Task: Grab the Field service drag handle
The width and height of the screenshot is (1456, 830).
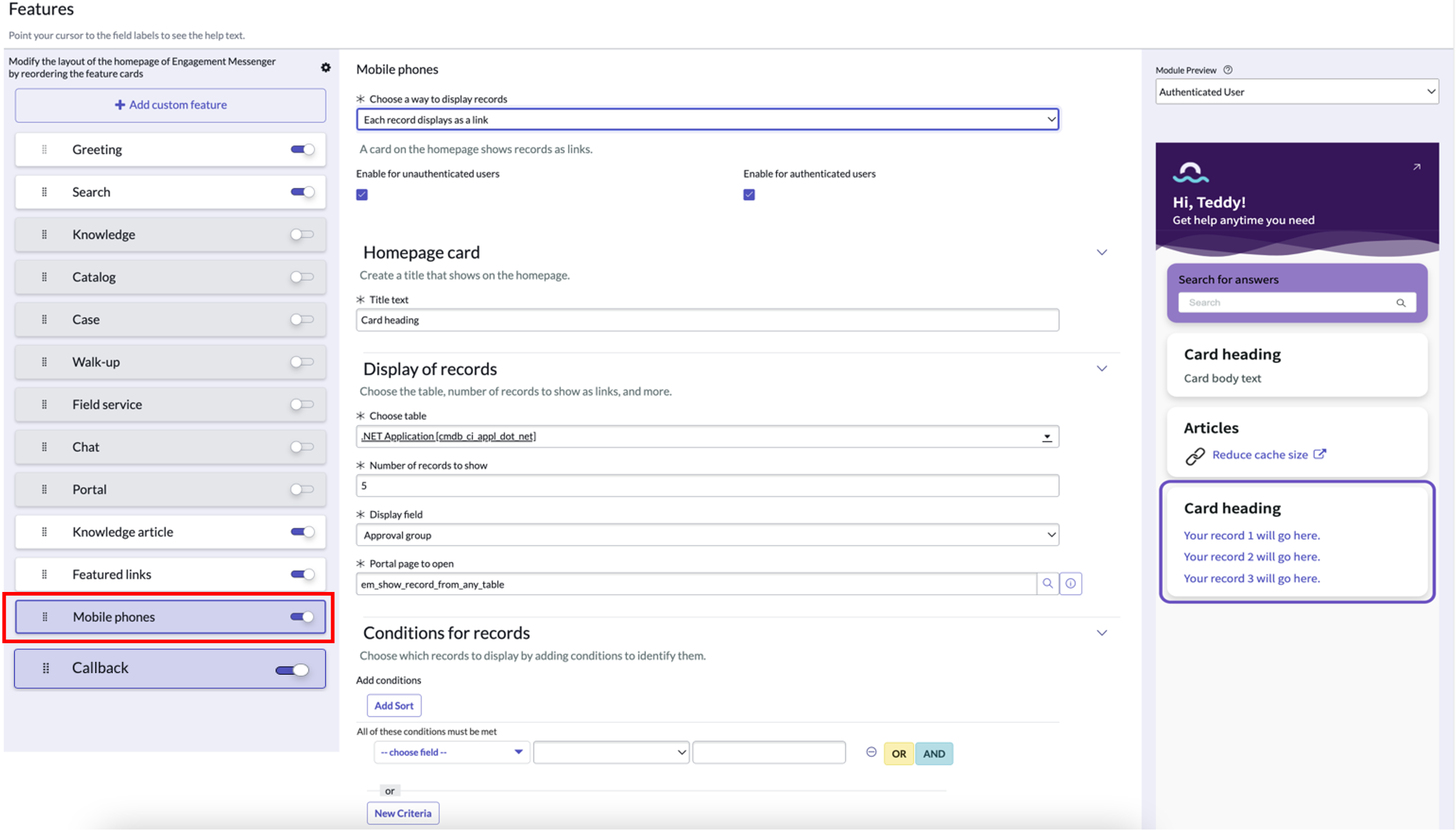Action: [x=44, y=404]
